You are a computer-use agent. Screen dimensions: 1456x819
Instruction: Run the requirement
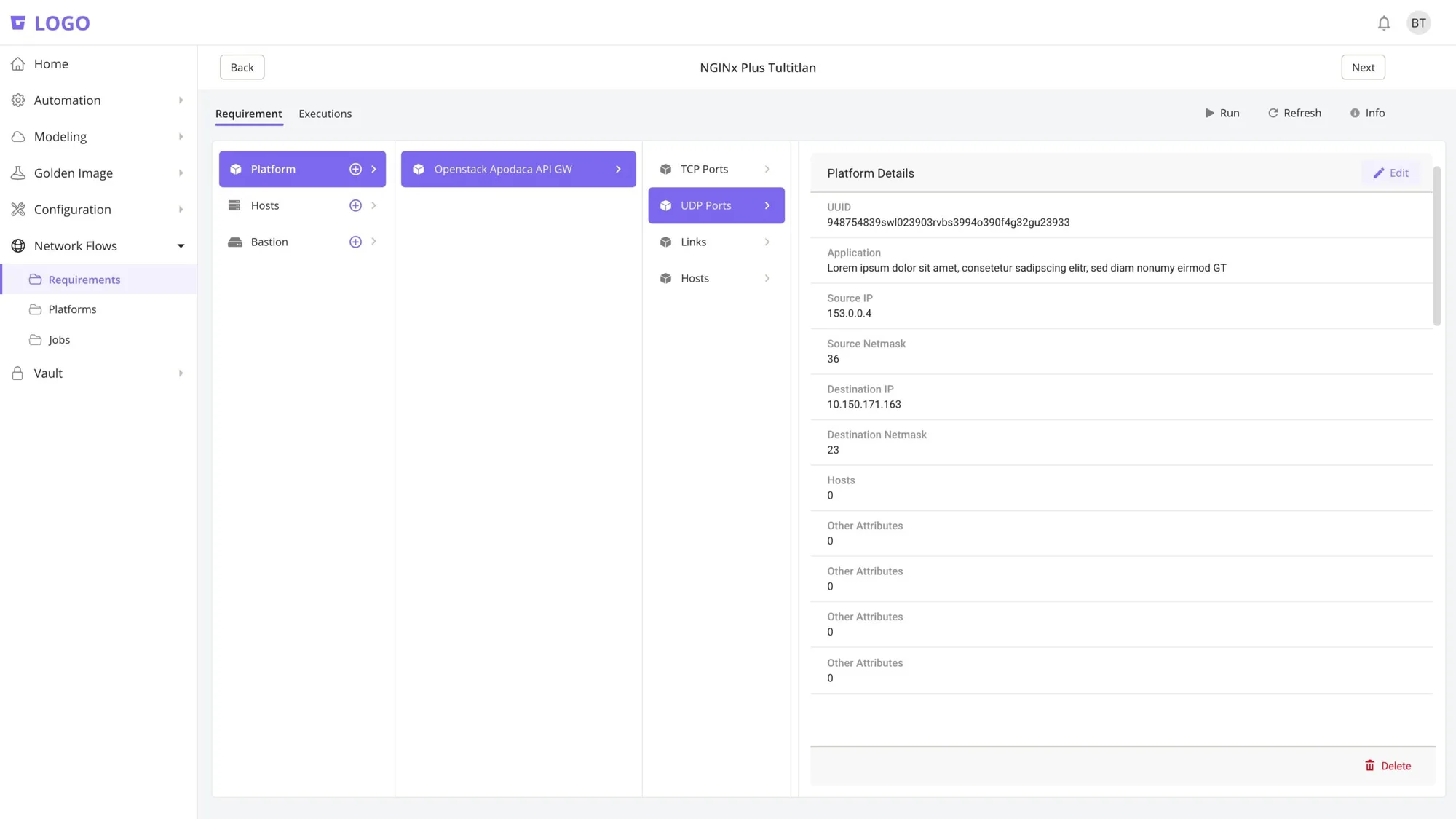(1222, 113)
